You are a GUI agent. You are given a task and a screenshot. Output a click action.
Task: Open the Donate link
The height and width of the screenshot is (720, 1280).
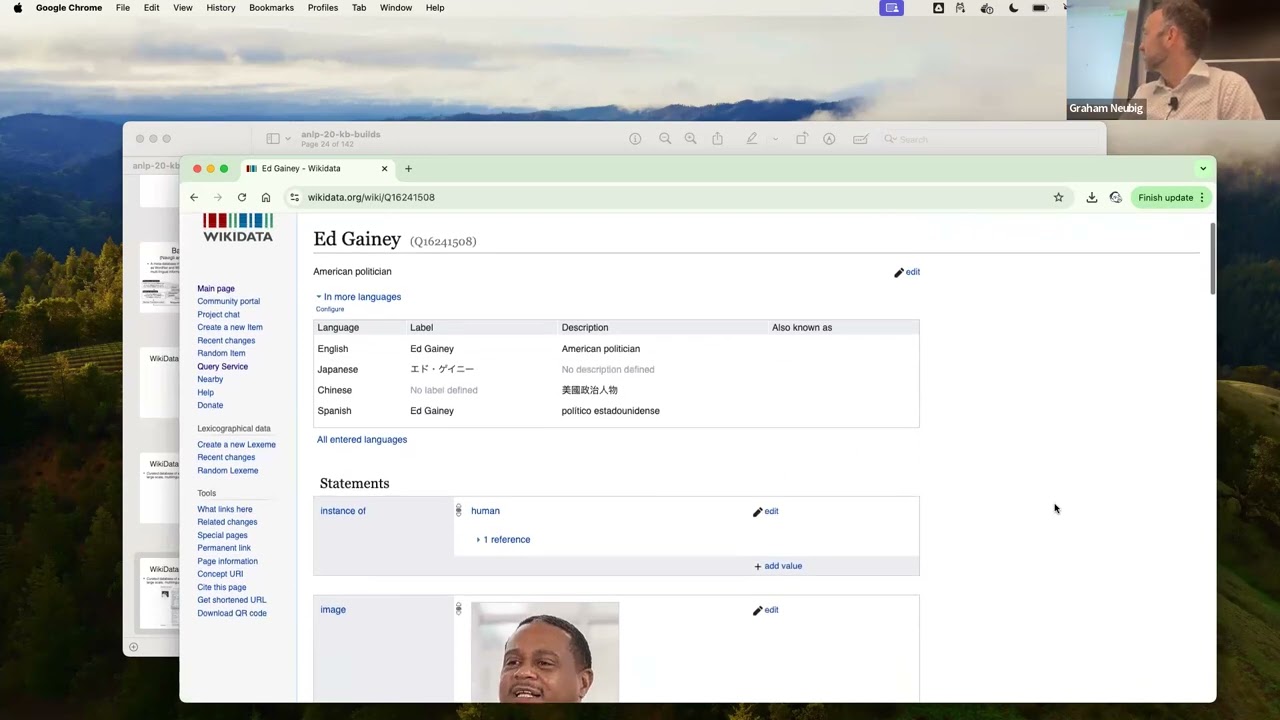pyautogui.click(x=210, y=405)
